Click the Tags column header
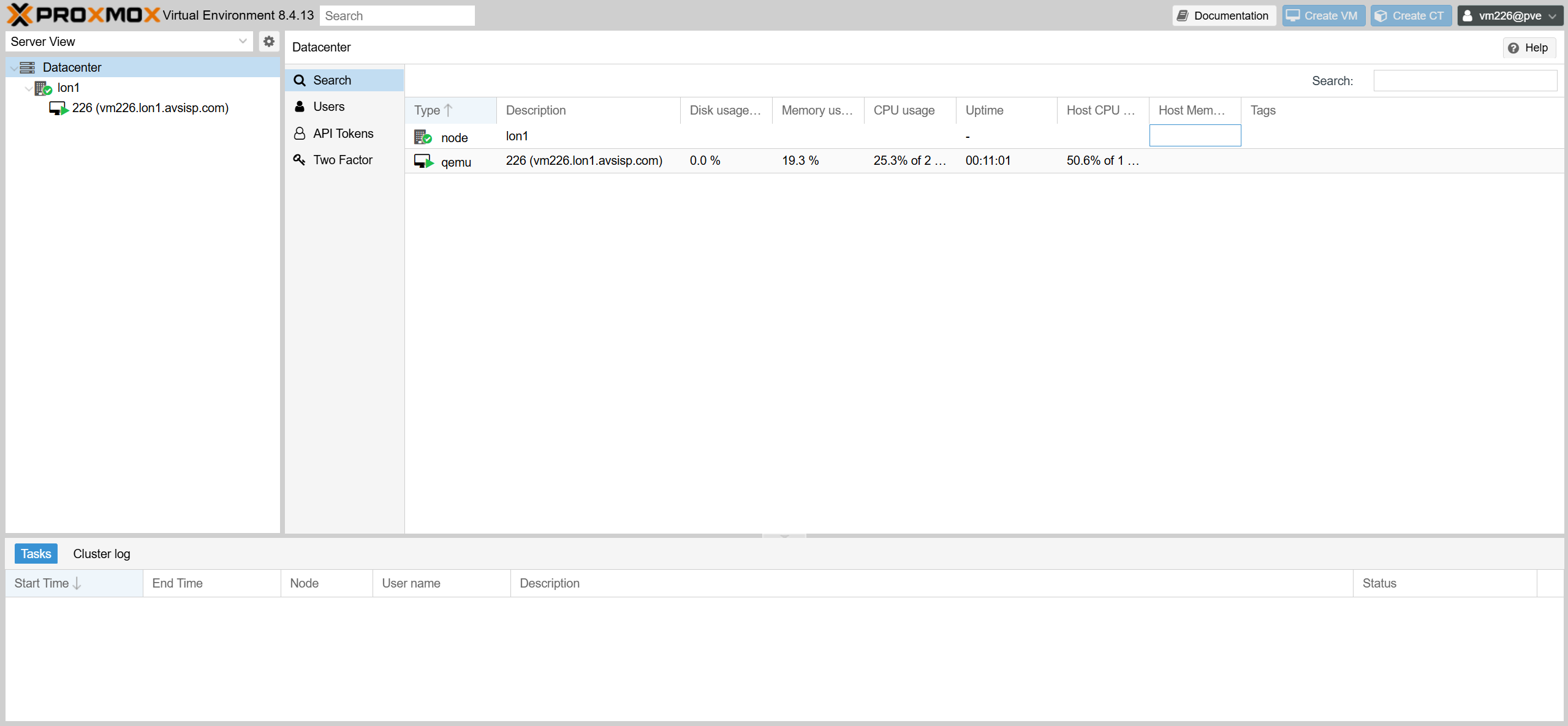The height and width of the screenshot is (726, 1568). click(x=1402, y=110)
